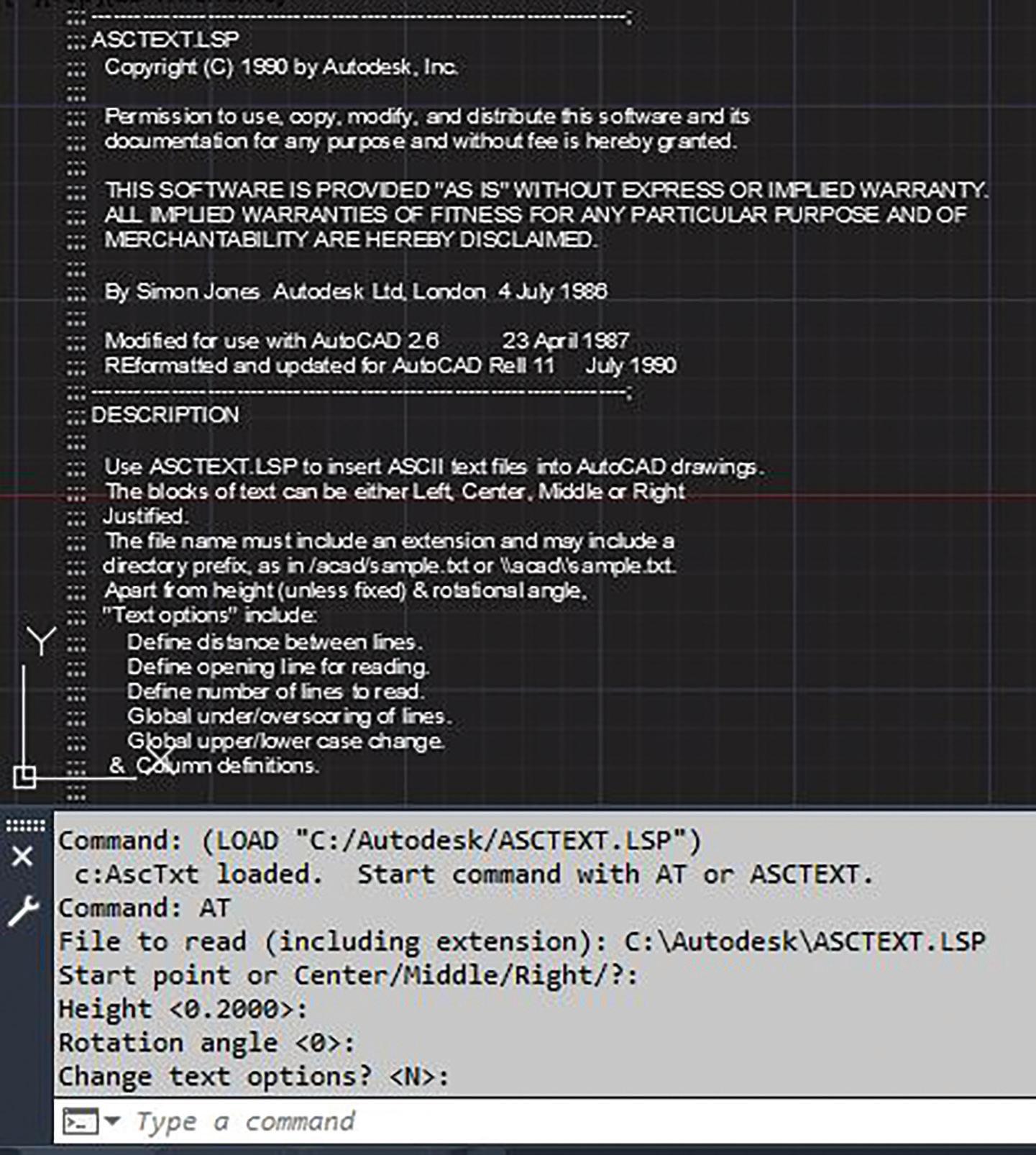Select the "MERCHANTABILITY ARE HEREBY DISCLAIMED." line
This screenshot has width=1036, height=1155.
pos(351,239)
